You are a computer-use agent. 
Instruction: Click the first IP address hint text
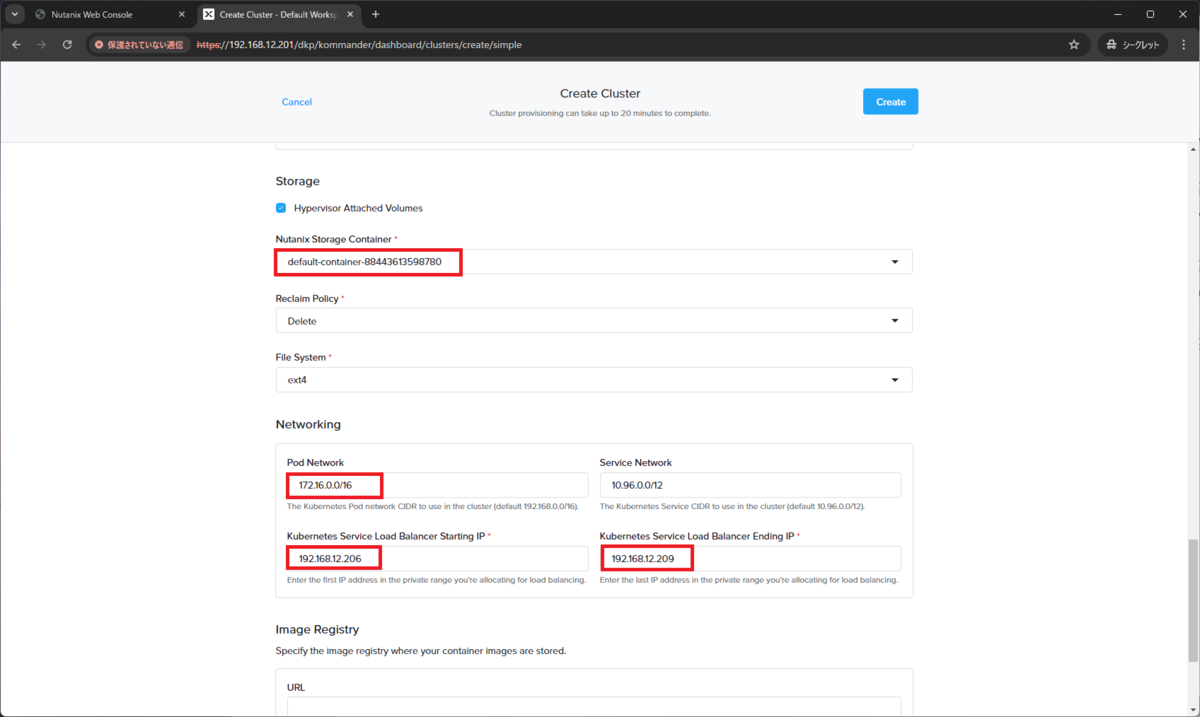click(x=436, y=579)
